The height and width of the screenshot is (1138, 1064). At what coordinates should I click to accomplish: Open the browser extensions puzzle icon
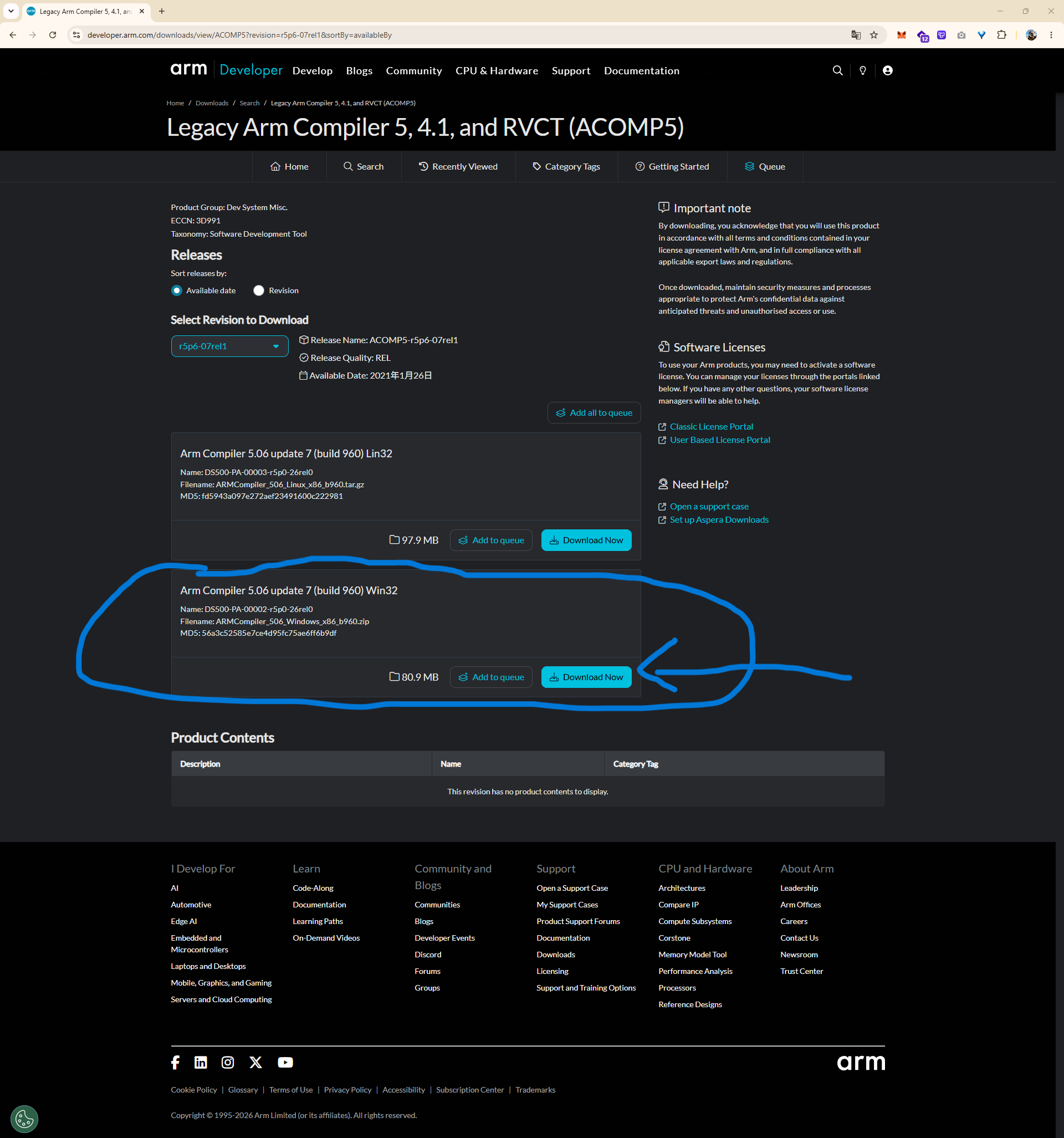pos(1001,35)
